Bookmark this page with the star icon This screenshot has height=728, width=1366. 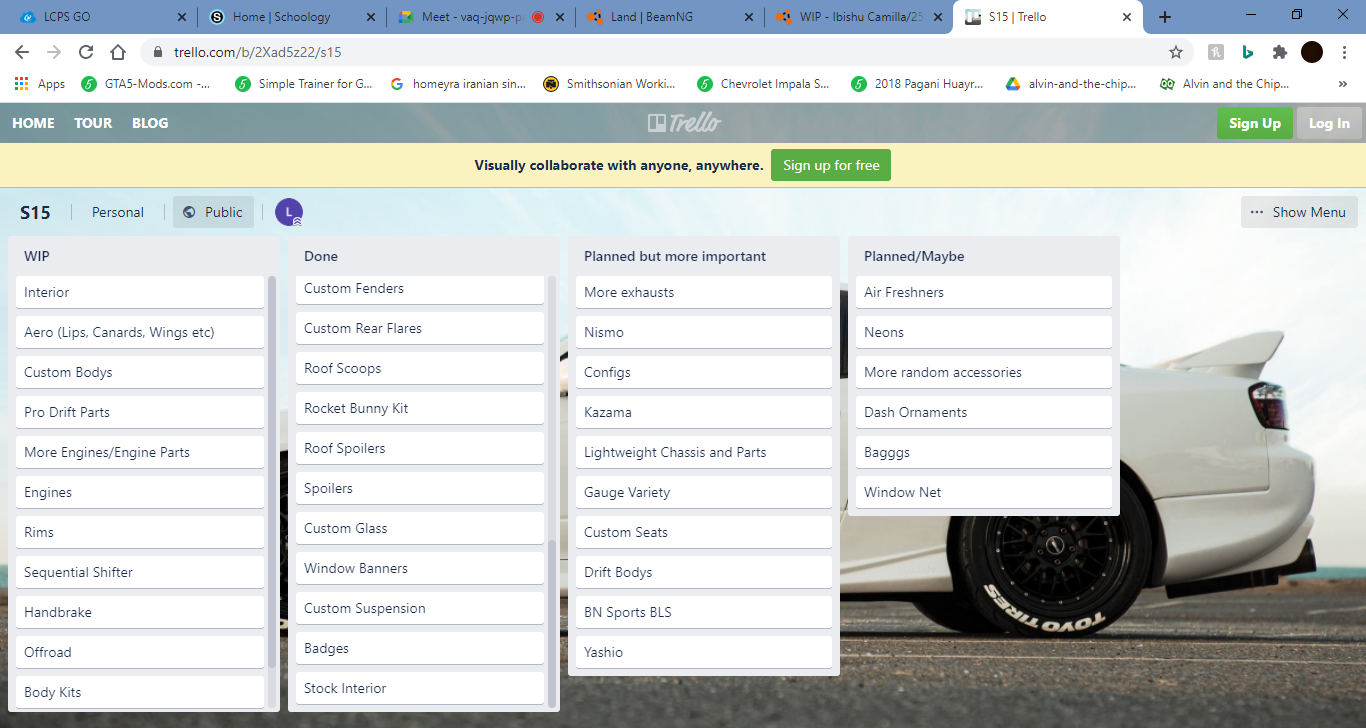pyautogui.click(x=1176, y=52)
